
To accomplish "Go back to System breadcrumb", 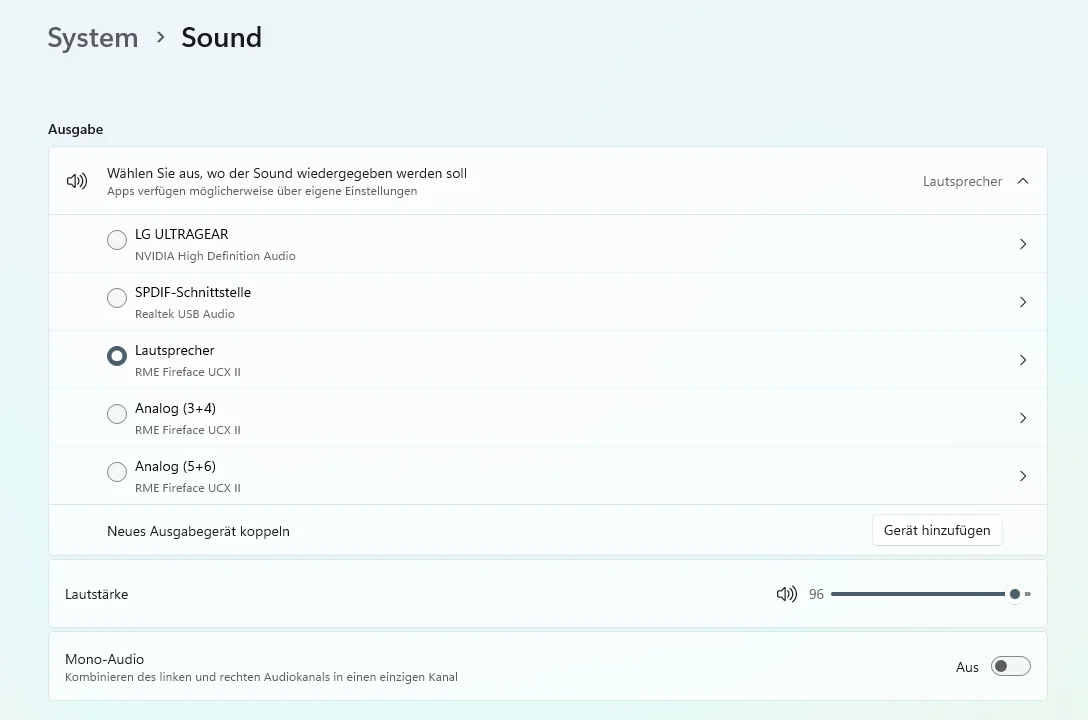I will (93, 37).
